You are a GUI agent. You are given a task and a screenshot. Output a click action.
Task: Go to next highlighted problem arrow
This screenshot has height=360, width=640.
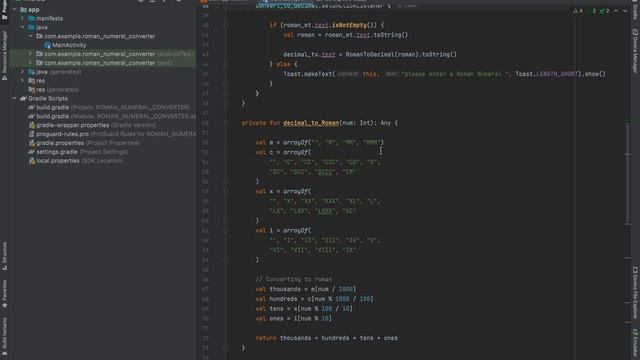click(x=625, y=11)
